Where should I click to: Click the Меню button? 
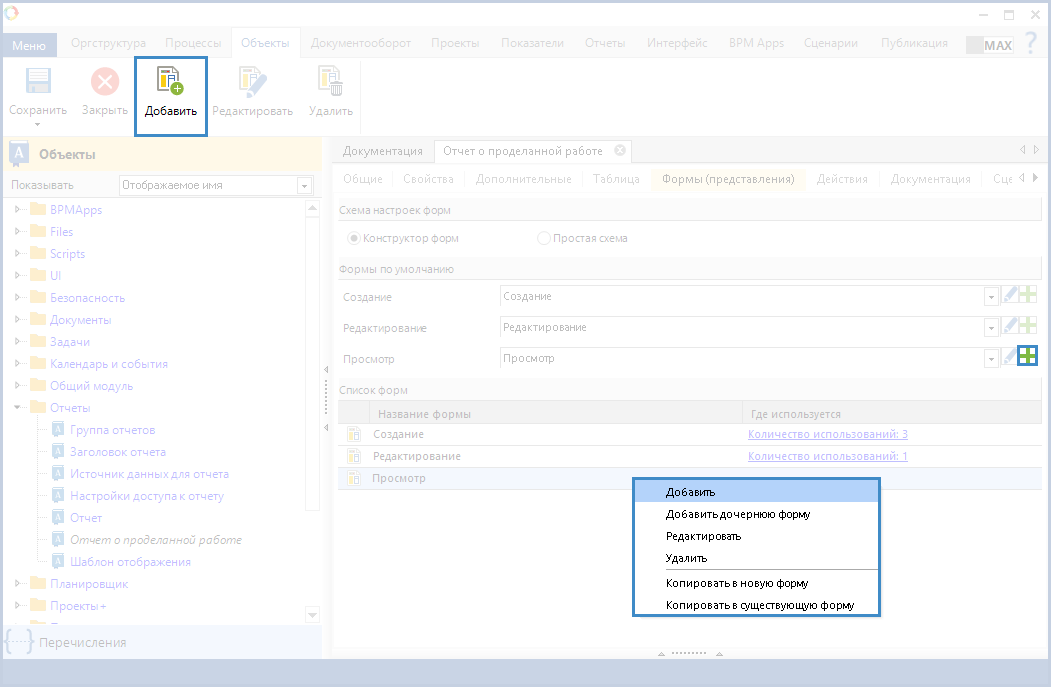coord(29,45)
